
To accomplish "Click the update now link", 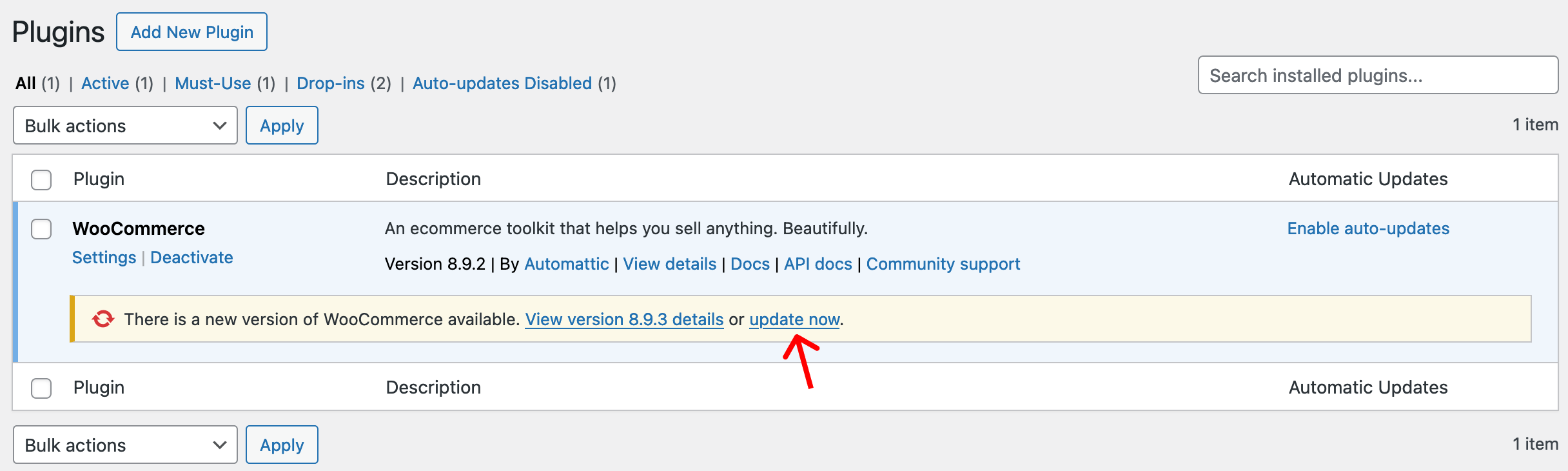I will tap(794, 319).
